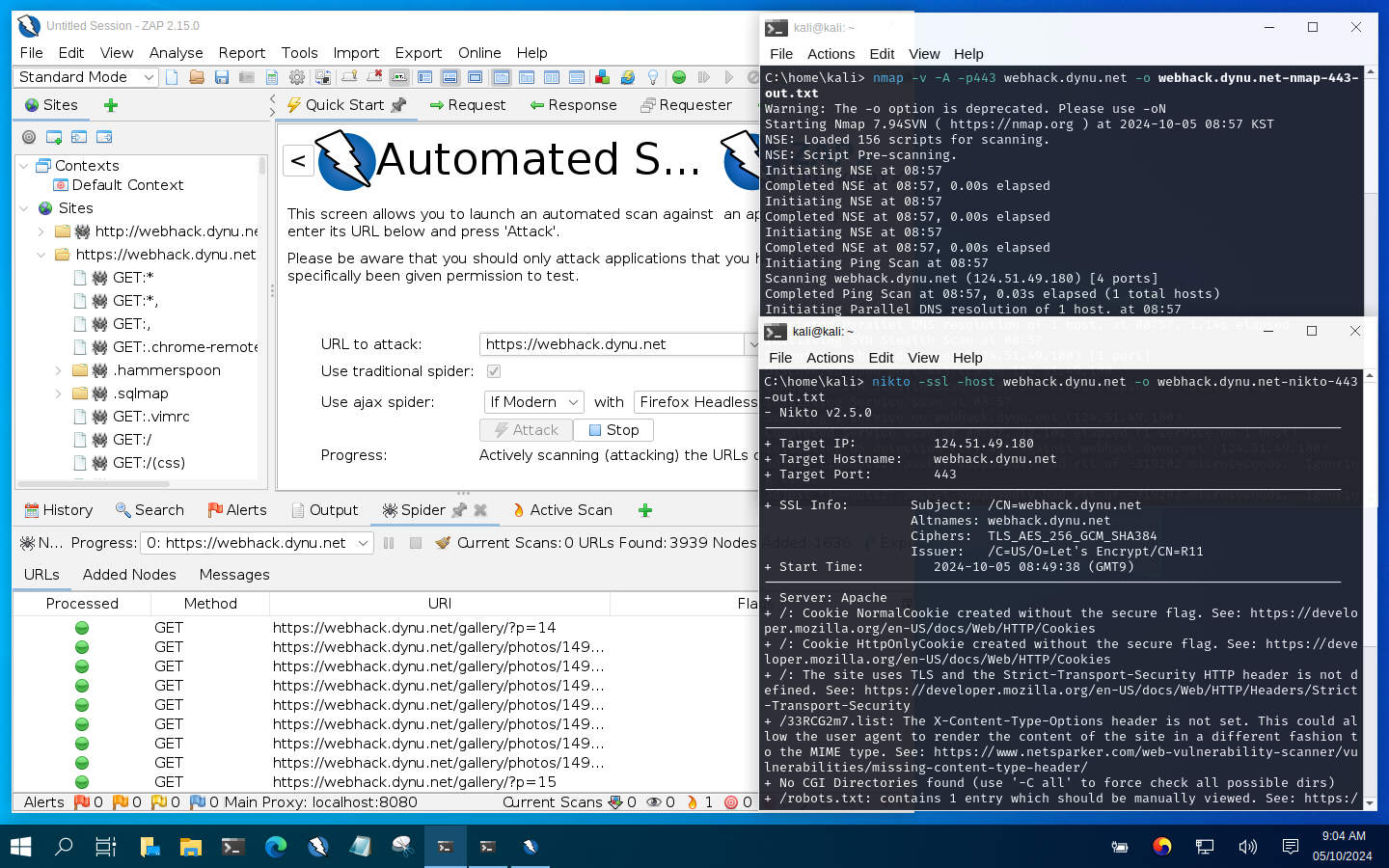Toggle the request response side-by-side layout icon
This screenshot has width=1389, height=868.
tap(552, 77)
